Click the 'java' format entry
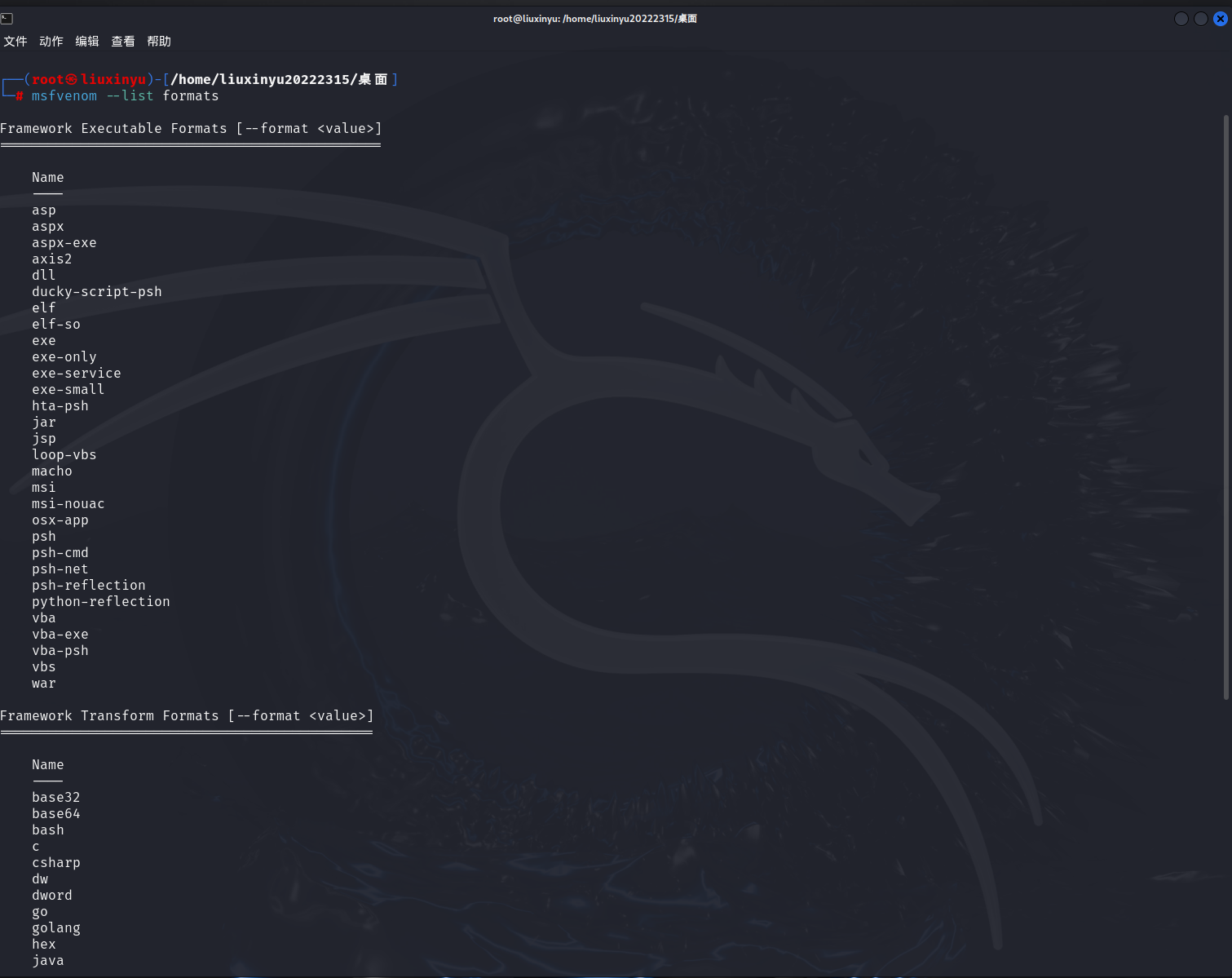Viewport: 1232px width, 978px height. click(x=48, y=961)
